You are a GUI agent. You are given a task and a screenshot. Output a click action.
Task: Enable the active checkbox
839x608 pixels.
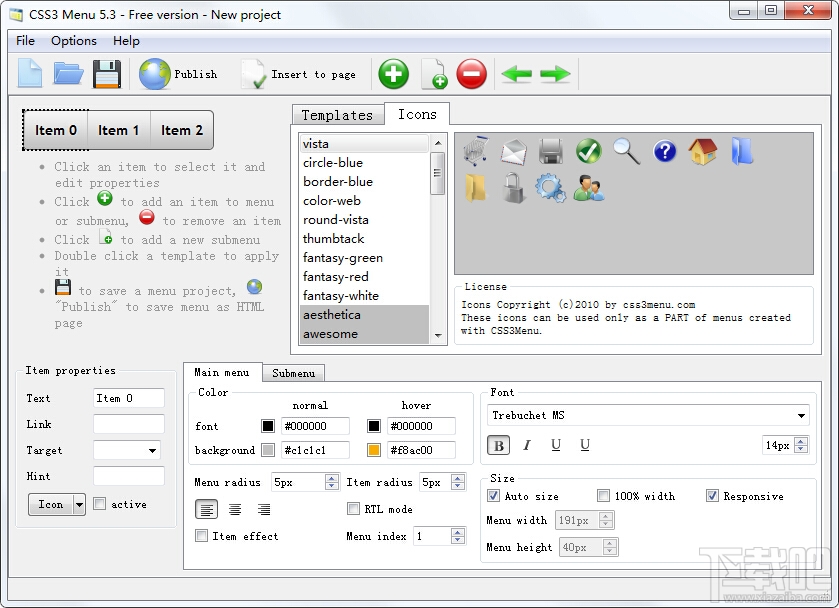100,504
